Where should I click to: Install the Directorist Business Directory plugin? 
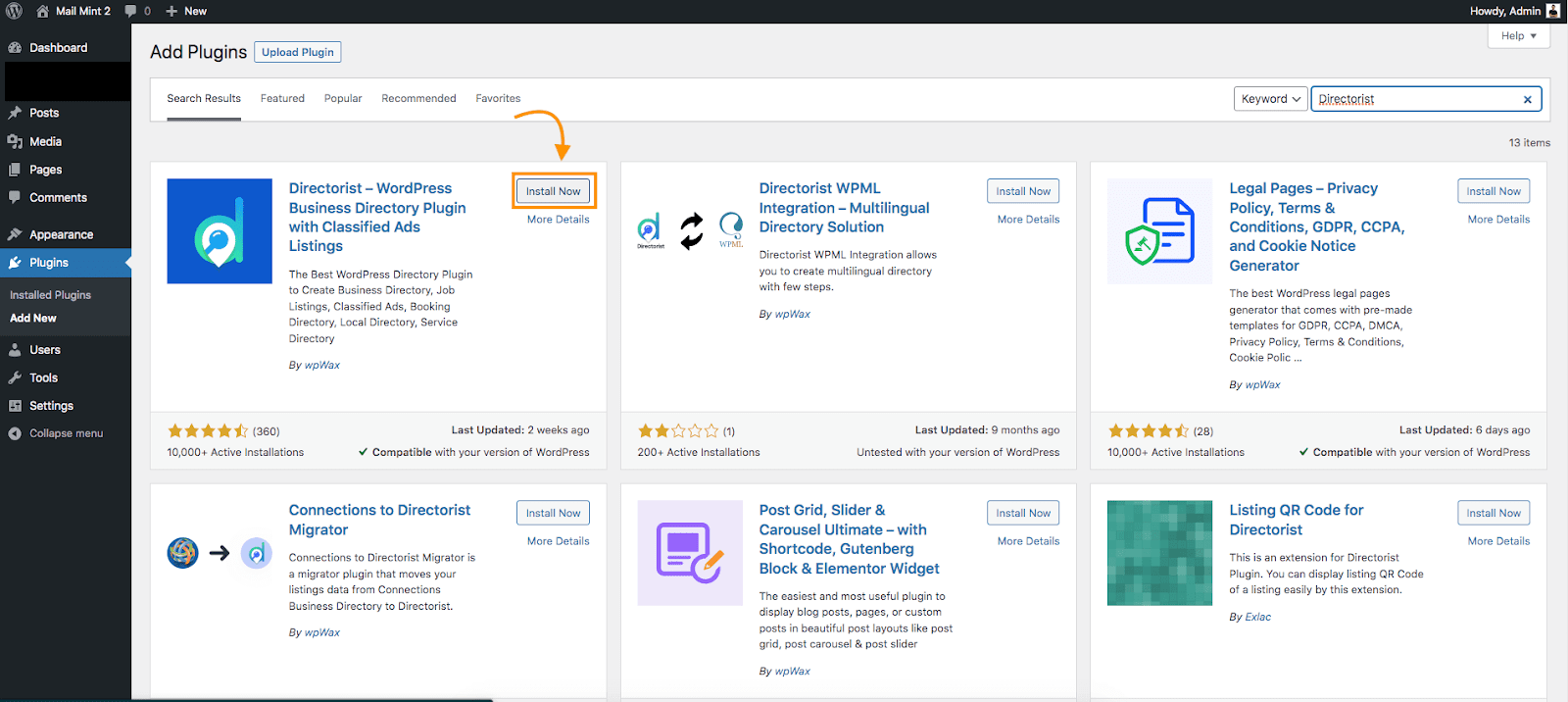[x=554, y=191]
